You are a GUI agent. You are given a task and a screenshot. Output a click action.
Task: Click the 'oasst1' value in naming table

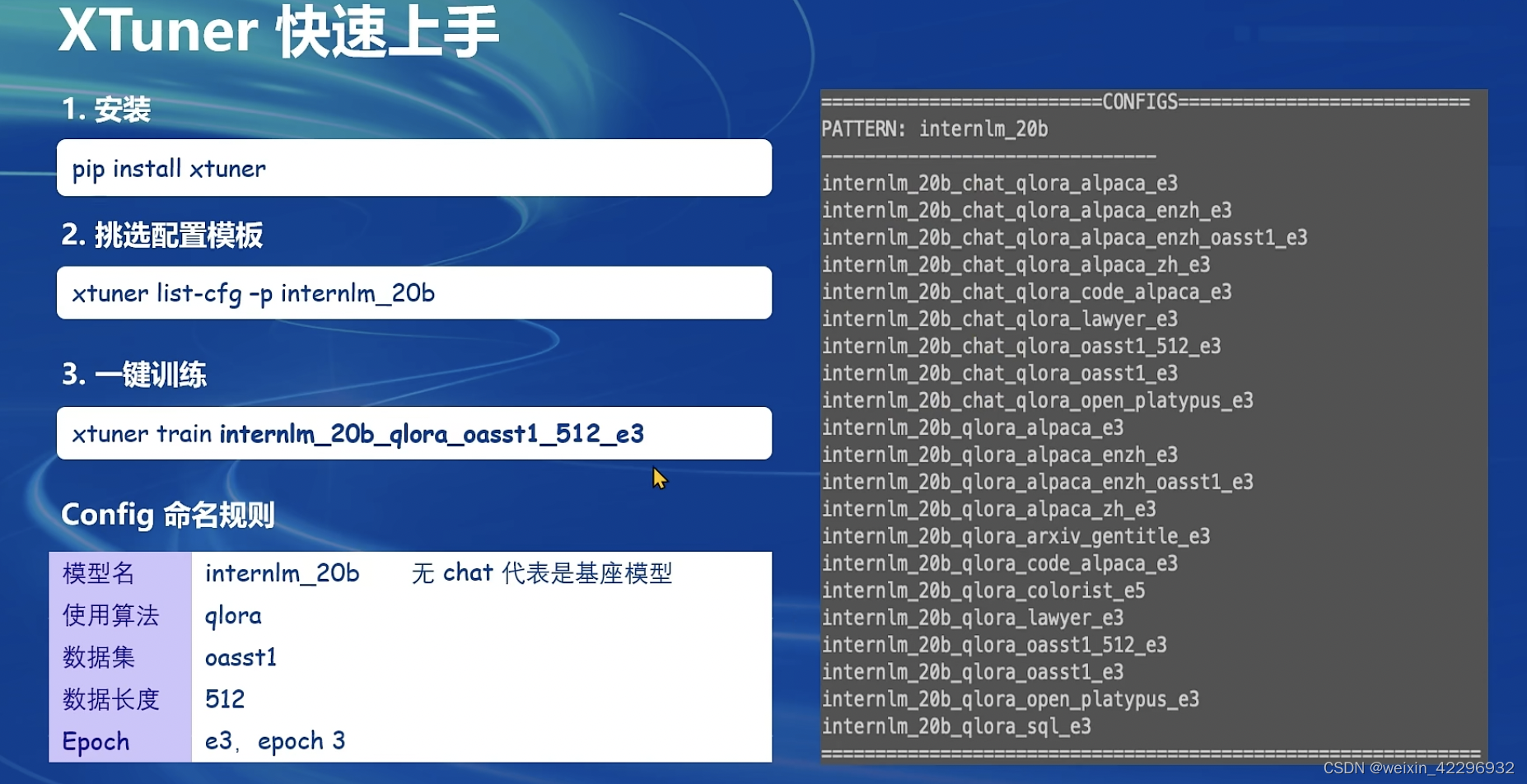tap(240, 657)
